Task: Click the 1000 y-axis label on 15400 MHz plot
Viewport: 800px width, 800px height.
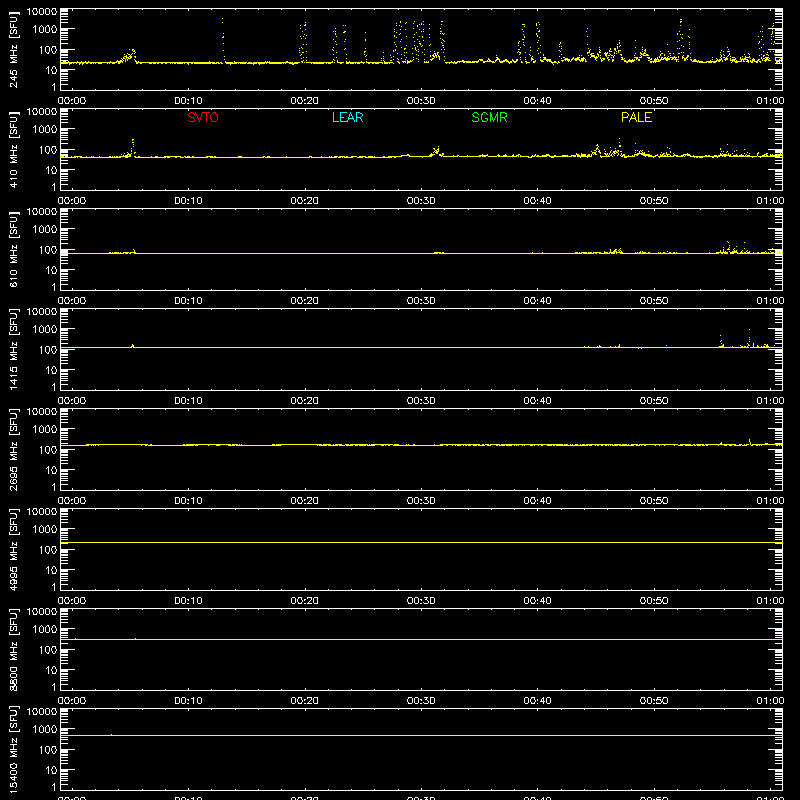Action: pos(45,730)
